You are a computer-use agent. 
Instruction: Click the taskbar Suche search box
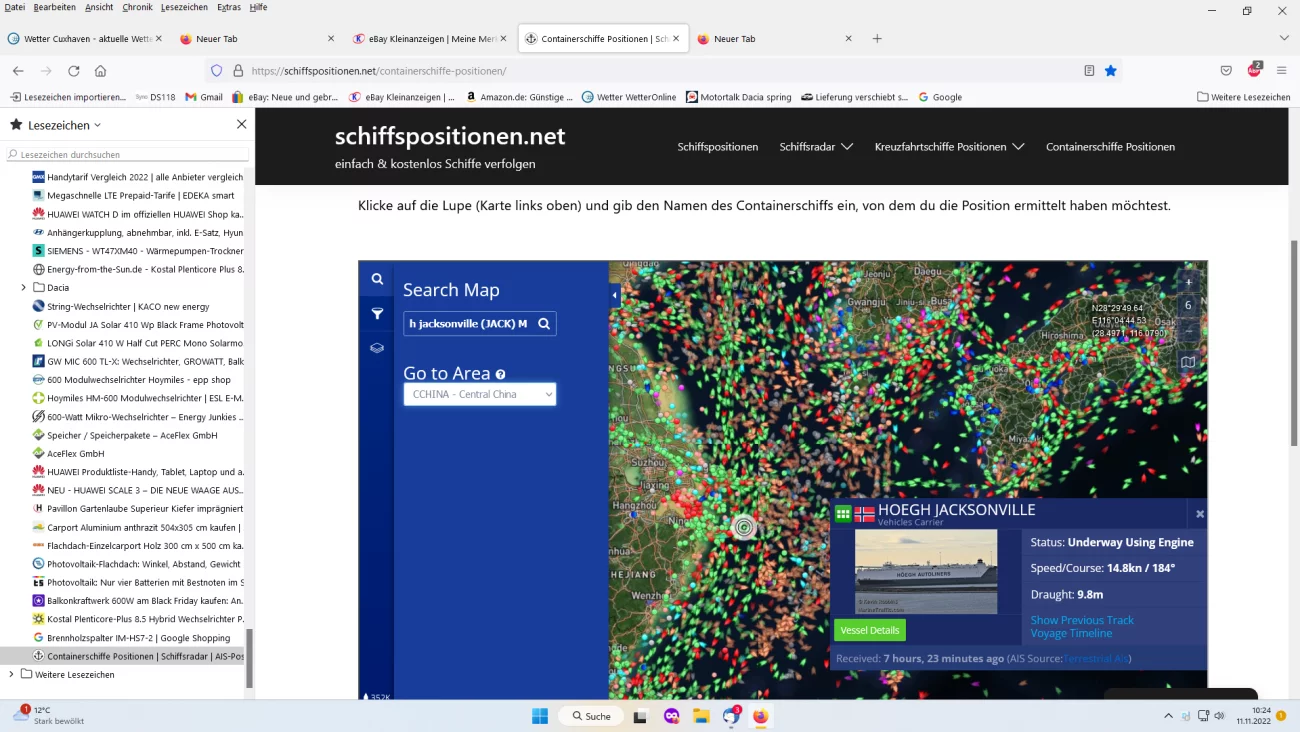(x=590, y=716)
